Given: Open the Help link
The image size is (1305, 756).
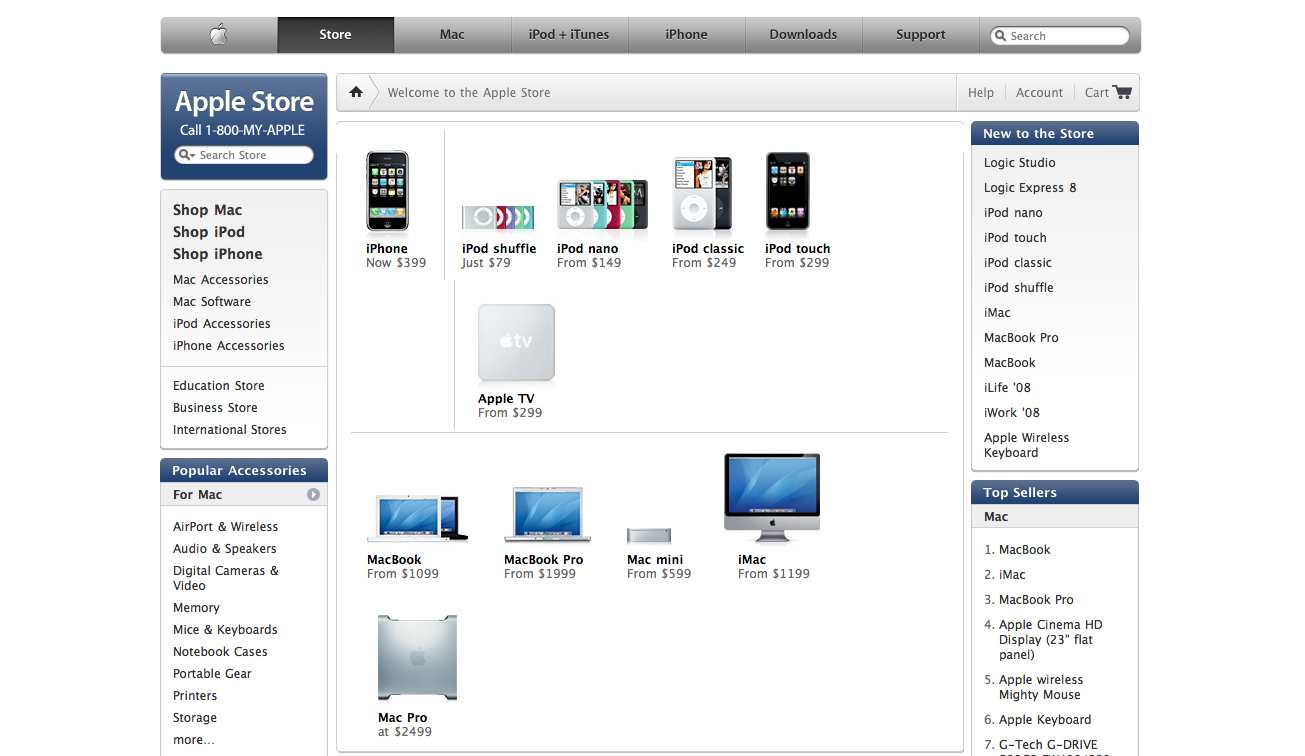Looking at the screenshot, I should (981, 93).
